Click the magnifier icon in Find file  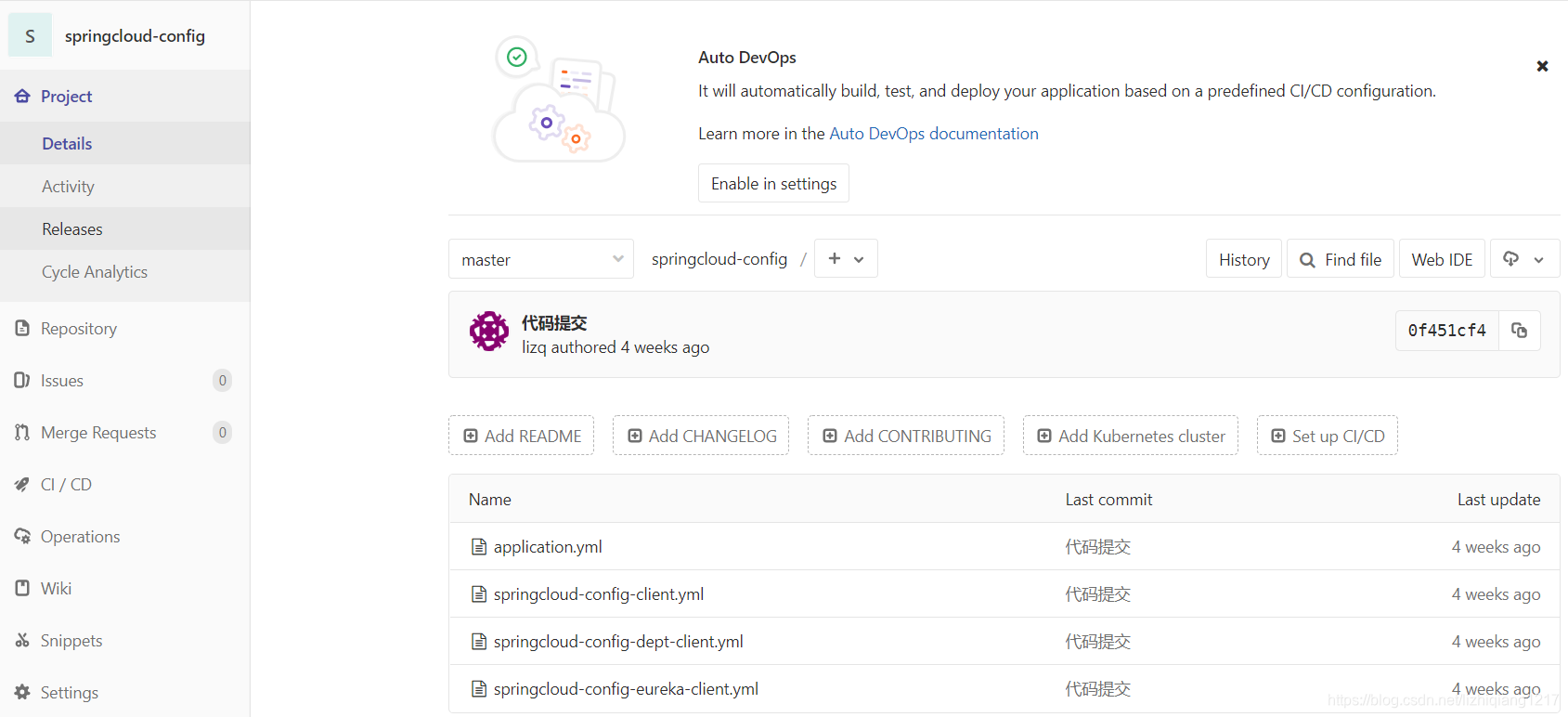(x=1307, y=260)
